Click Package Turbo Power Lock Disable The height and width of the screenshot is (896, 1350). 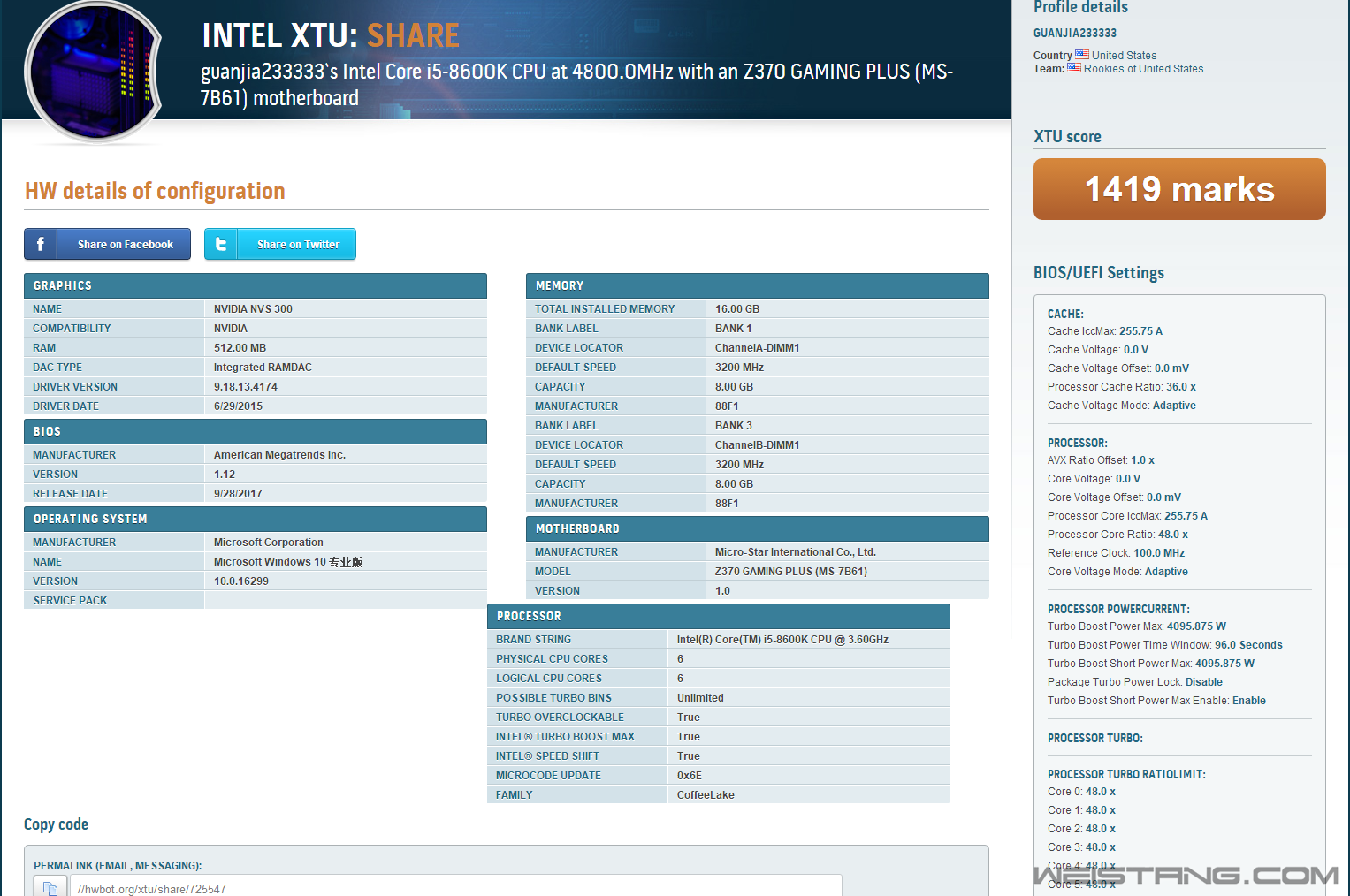coord(1135,682)
